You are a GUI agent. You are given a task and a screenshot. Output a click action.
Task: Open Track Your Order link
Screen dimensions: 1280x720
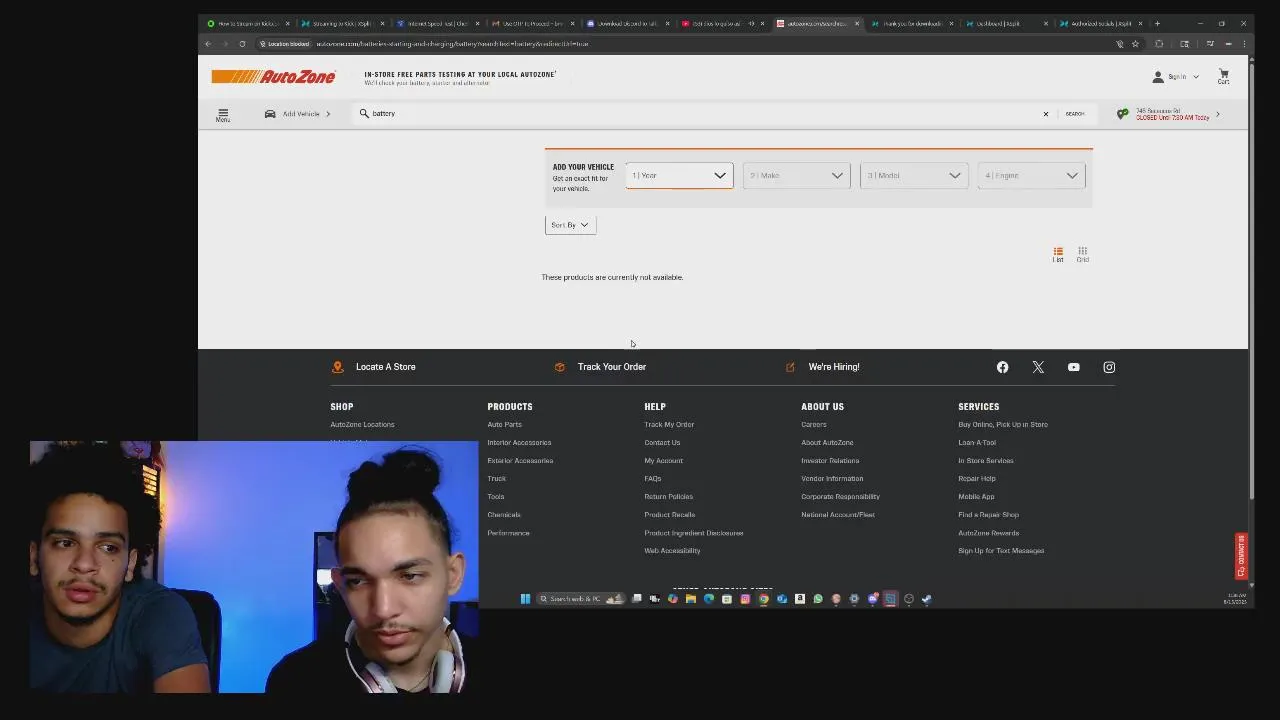coord(612,367)
